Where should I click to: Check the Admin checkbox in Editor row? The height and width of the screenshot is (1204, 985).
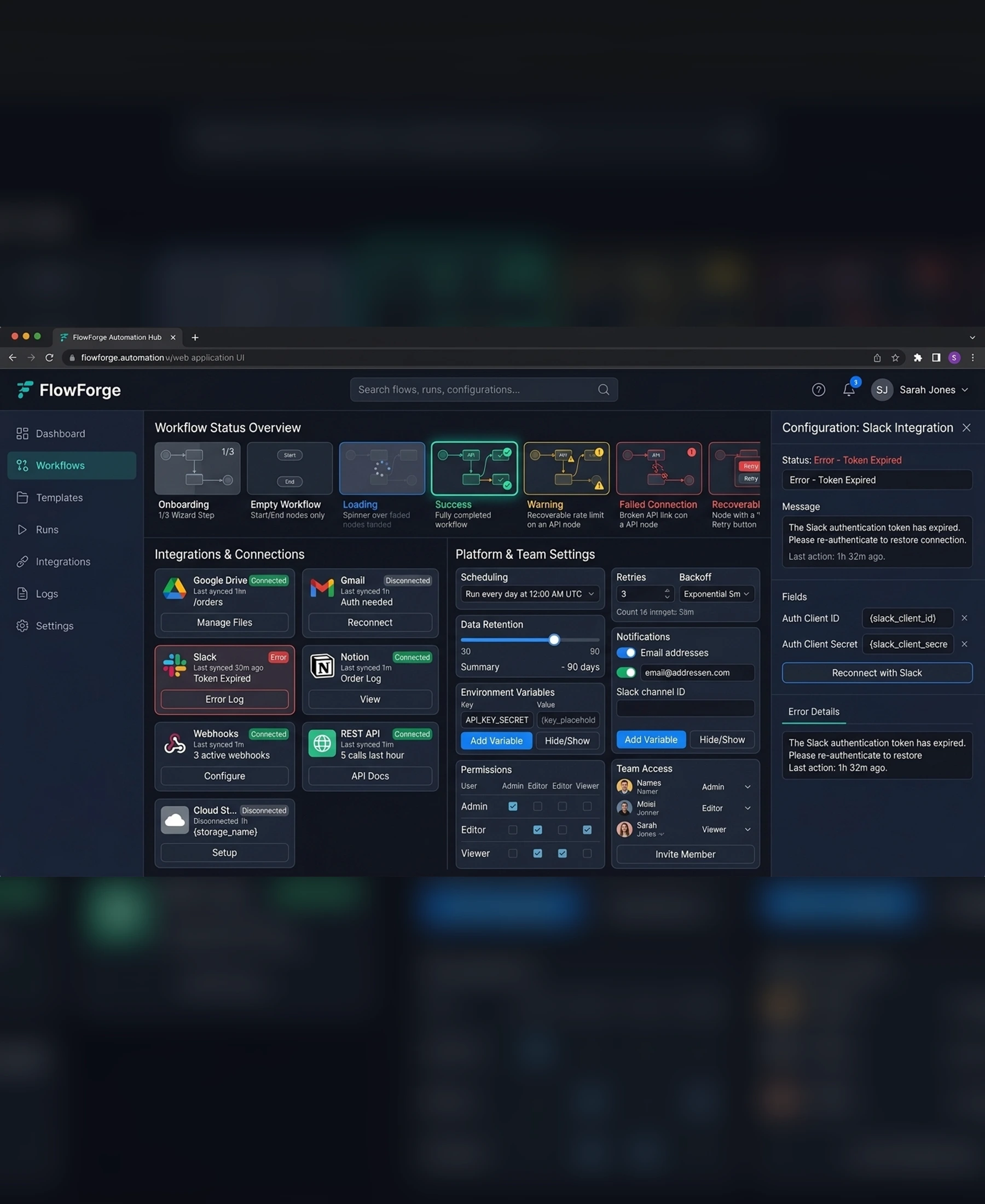[513, 830]
